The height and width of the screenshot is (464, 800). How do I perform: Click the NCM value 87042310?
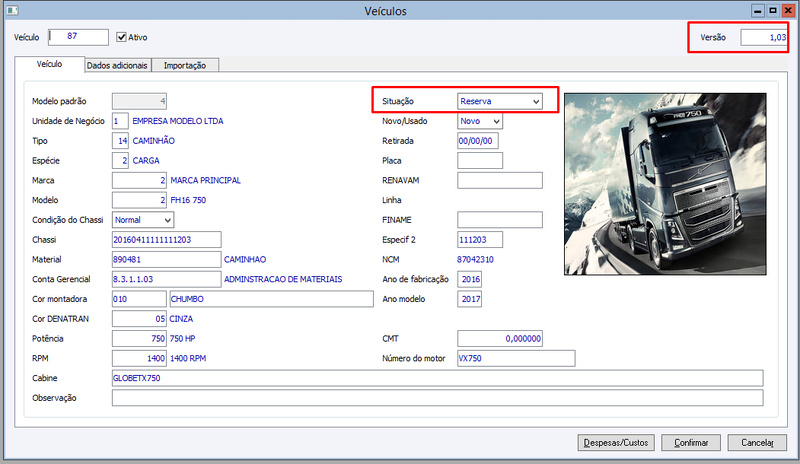click(x=475, y=259)
